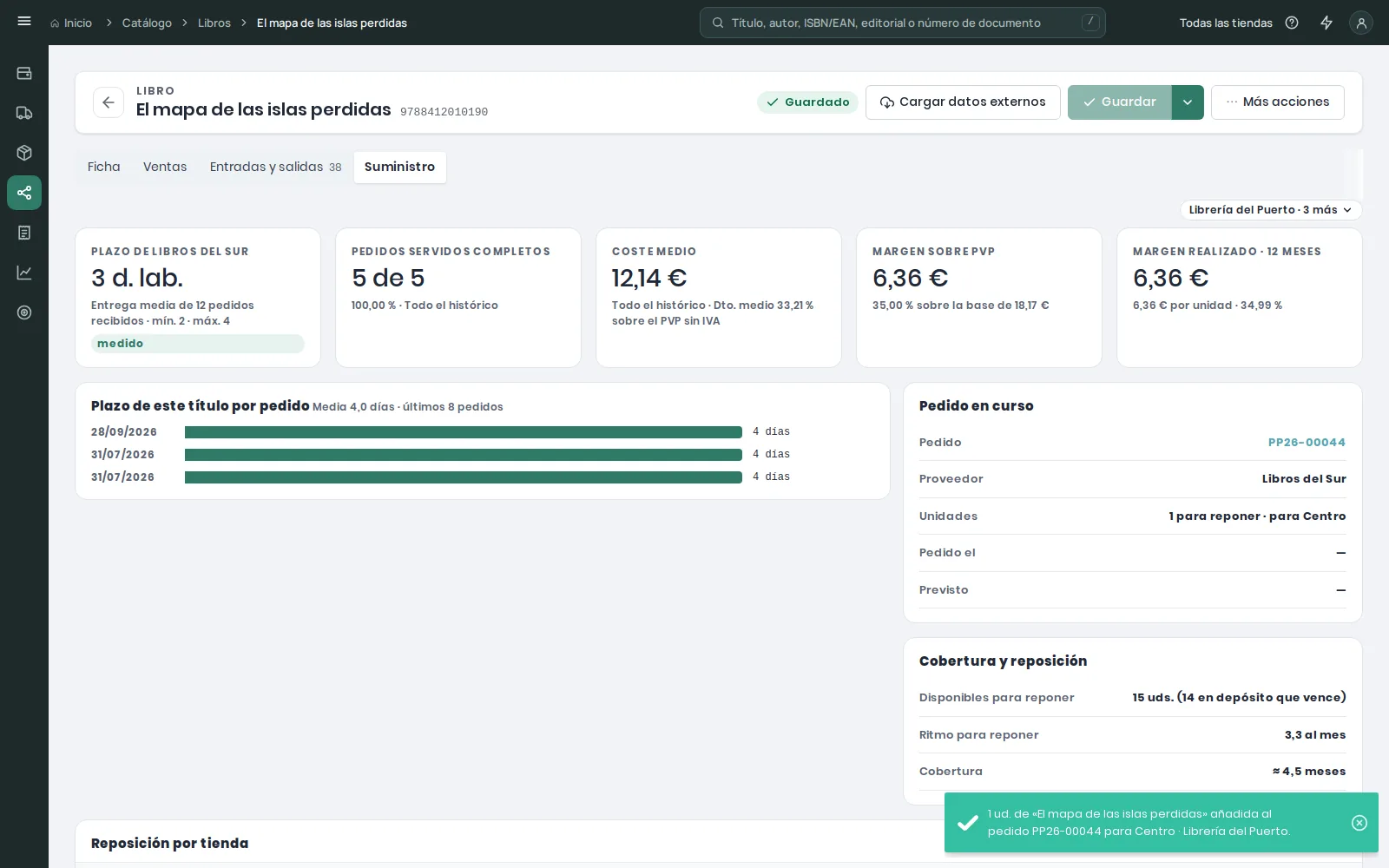Image resolution: width=1389 pixels, height=868 pixels.
Task: Open the delivery truck sidebar icon
Action: (24, 113)
